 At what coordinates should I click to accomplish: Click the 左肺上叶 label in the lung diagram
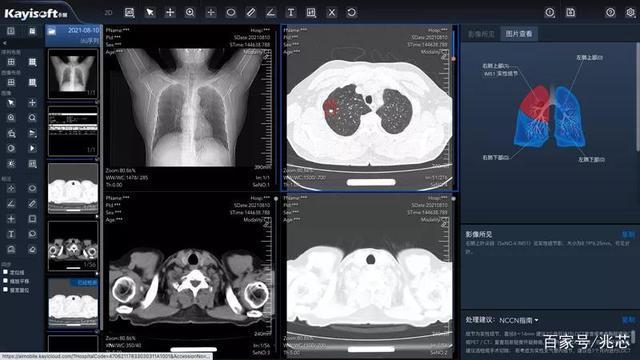click(590, 58)
